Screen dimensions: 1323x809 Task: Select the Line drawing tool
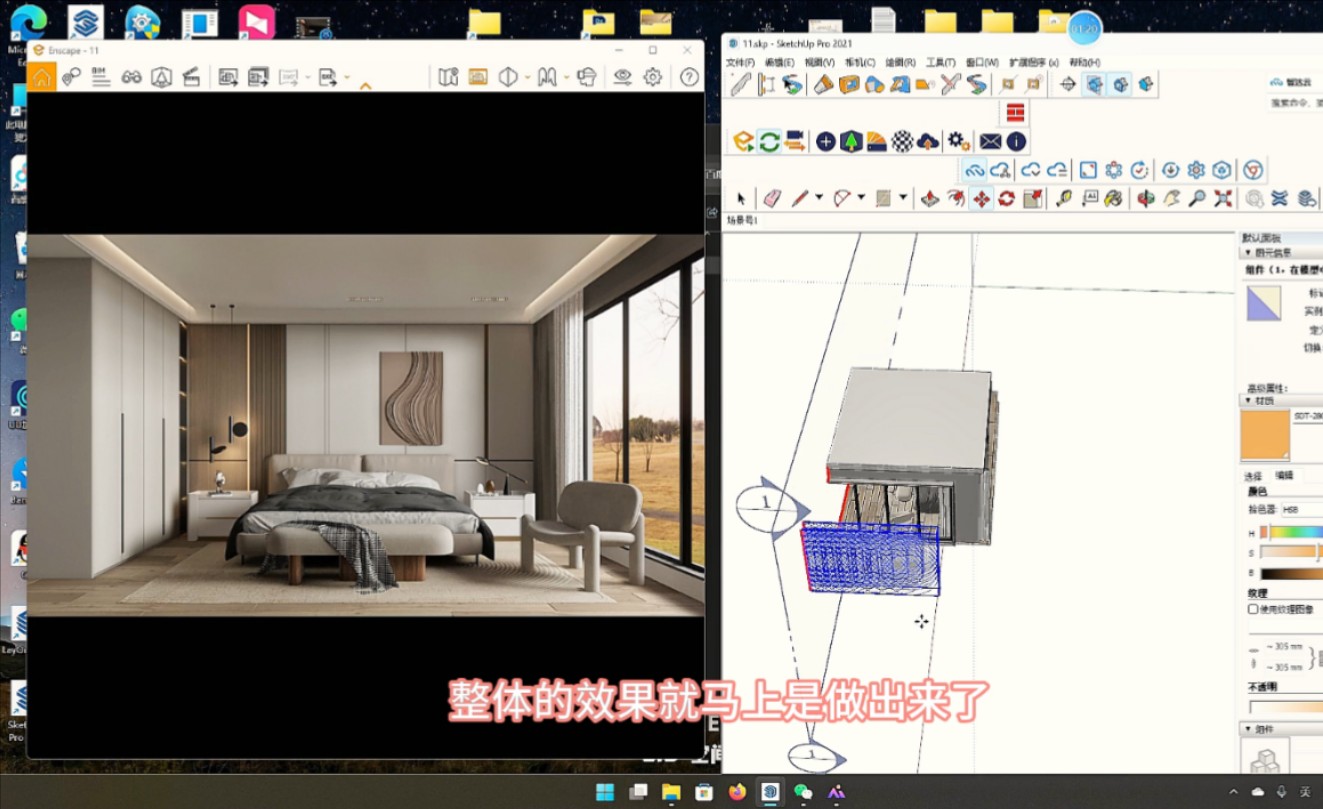(799, 199)
